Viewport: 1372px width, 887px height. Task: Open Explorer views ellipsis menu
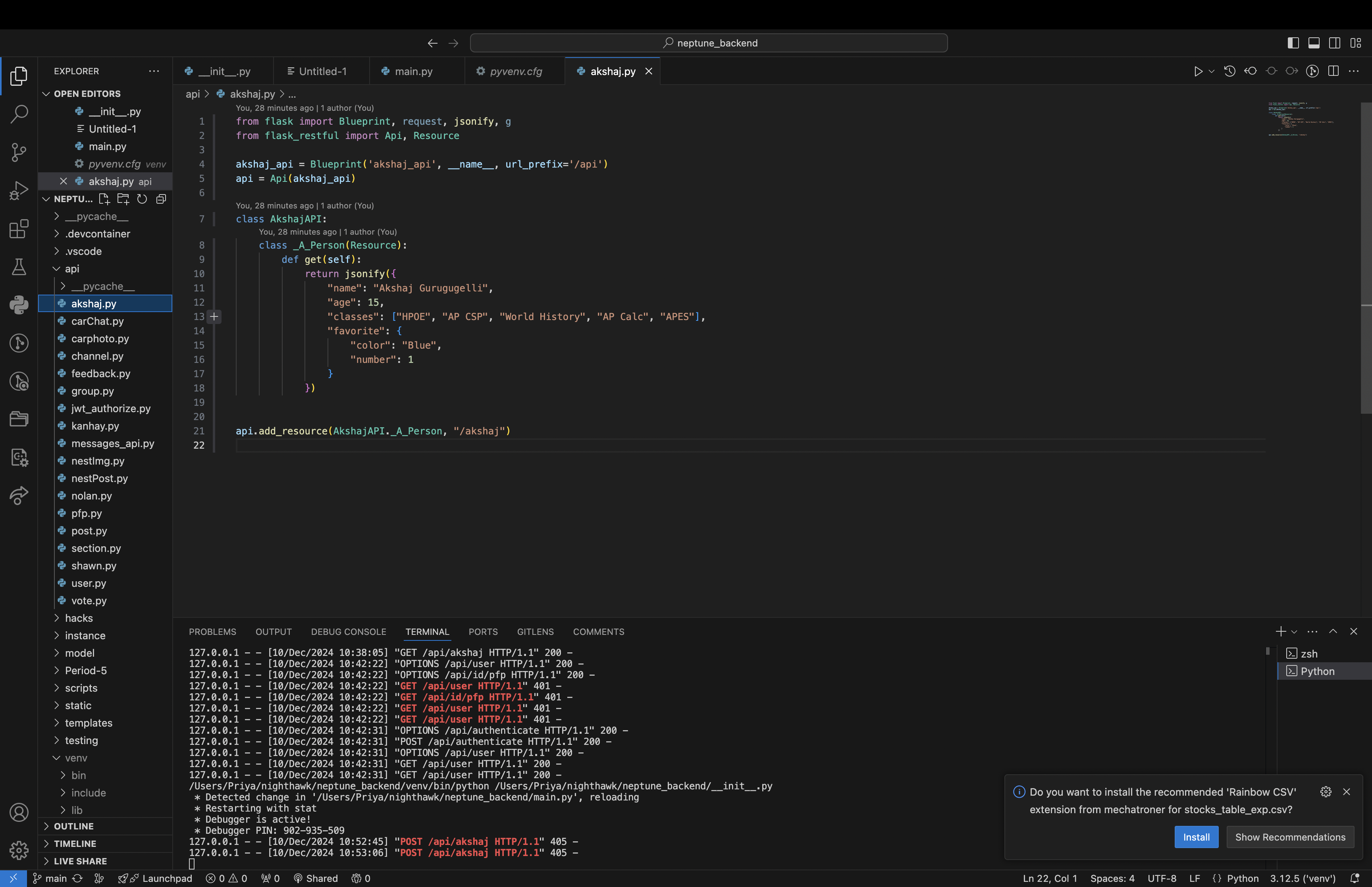154,71
